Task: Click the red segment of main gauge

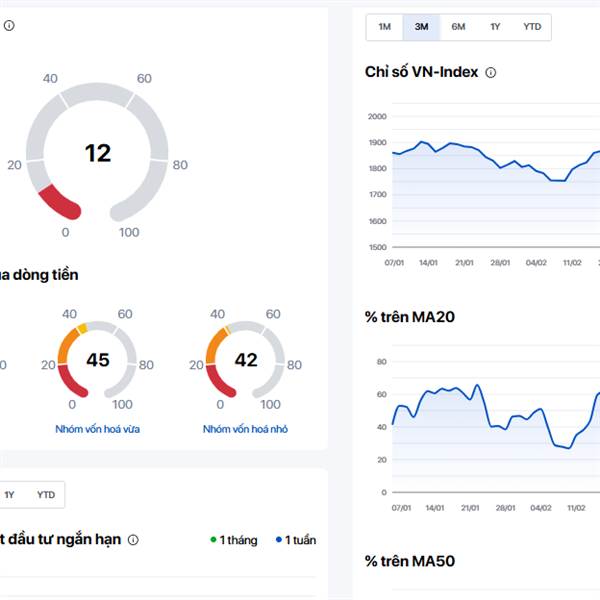Action: [60, 203]
